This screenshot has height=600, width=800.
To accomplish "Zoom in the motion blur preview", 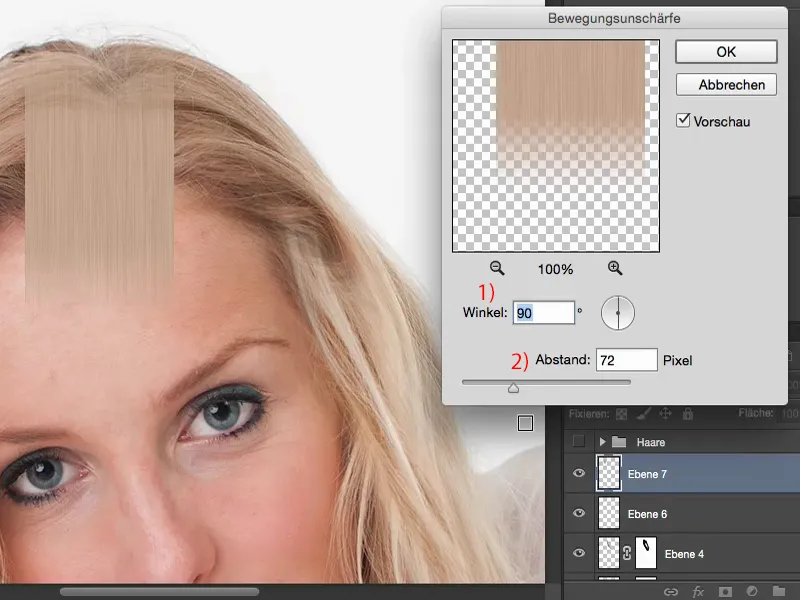I will [615, 268].
